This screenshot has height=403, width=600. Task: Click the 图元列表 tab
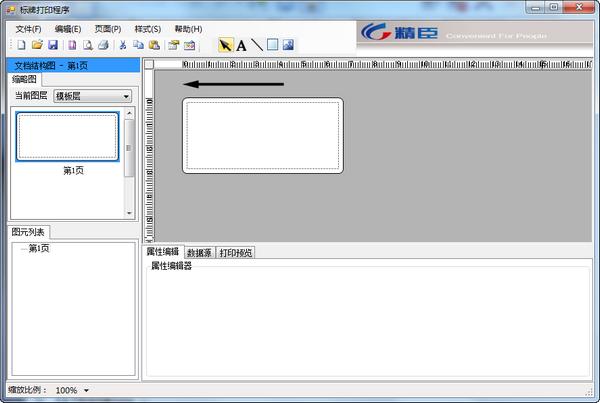[x=28, y=232]
